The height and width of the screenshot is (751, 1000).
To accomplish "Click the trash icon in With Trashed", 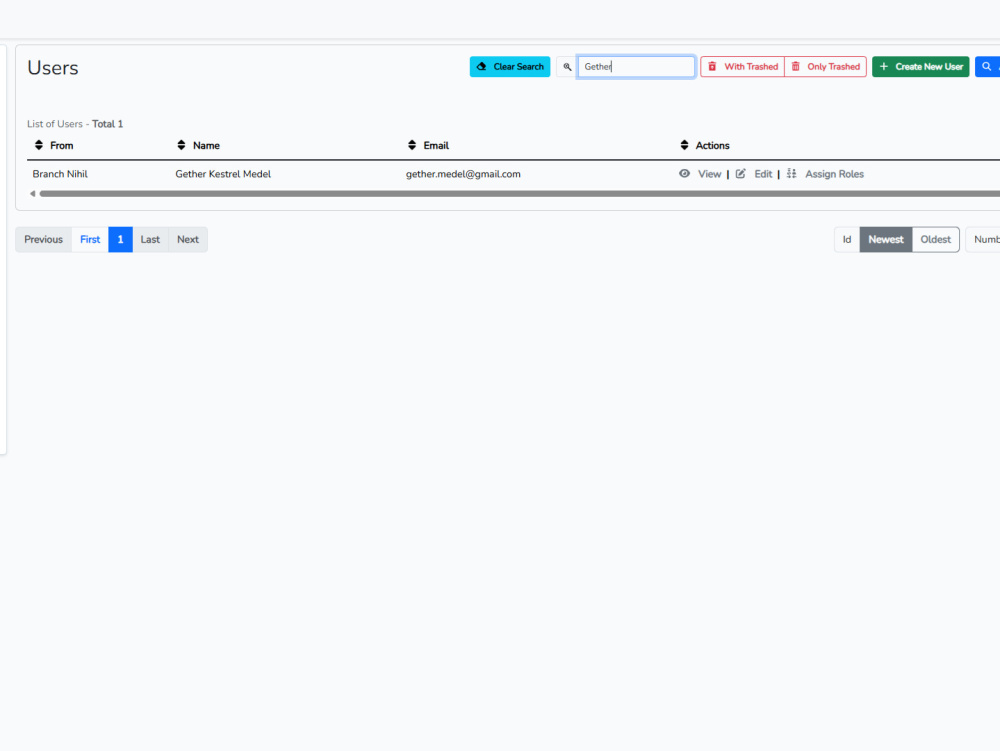I will coord(712,66).
